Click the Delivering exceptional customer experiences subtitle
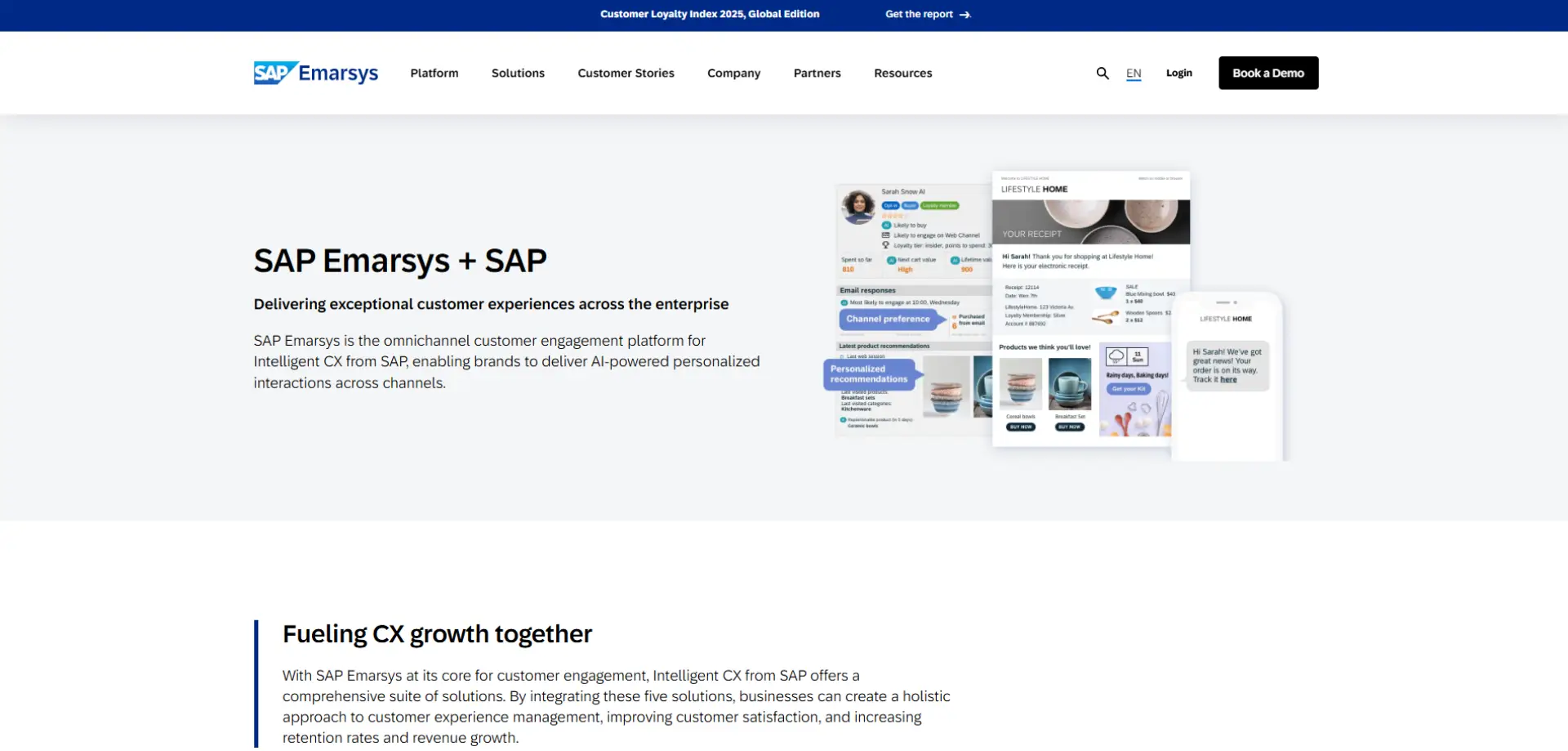Screen dimensions: 1568x751 [x=491, y=304]
